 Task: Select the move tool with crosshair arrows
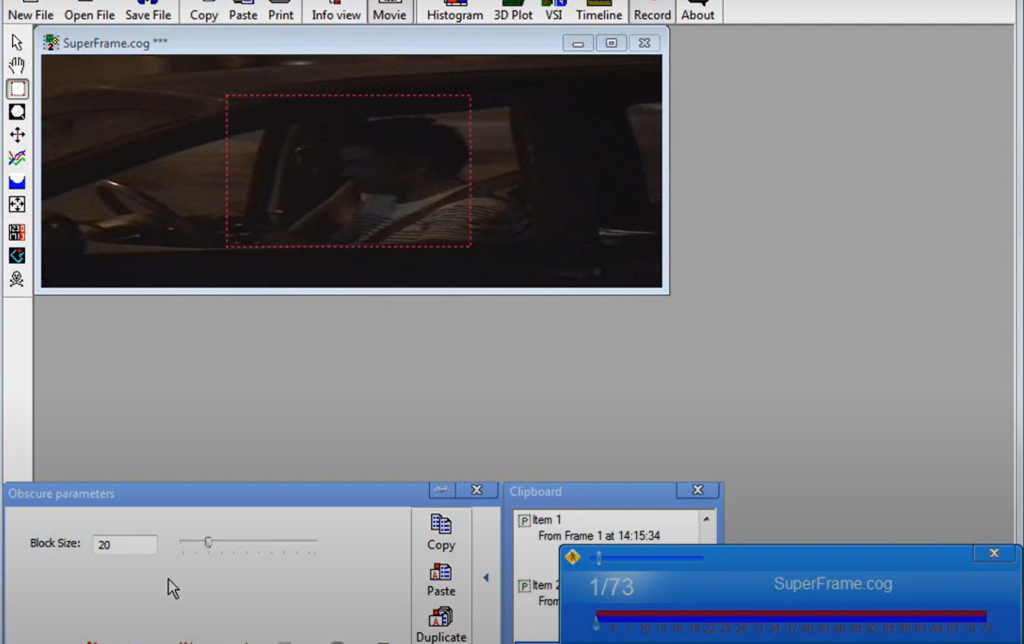(16, 134)
